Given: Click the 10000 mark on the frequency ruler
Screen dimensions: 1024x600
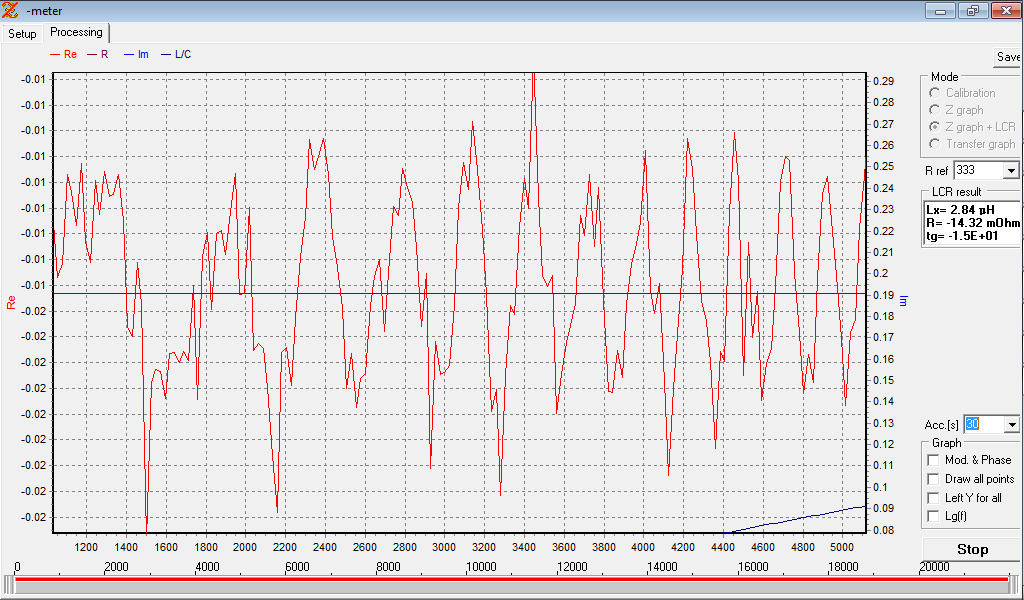Looking at the screenshot, I should click(481, 567).
